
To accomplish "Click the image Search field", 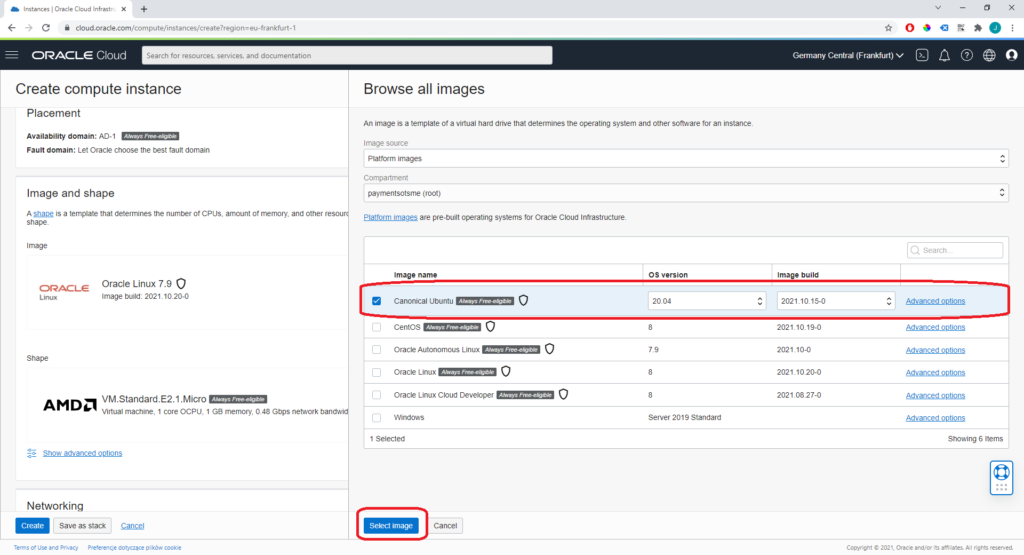I will 955,250.
